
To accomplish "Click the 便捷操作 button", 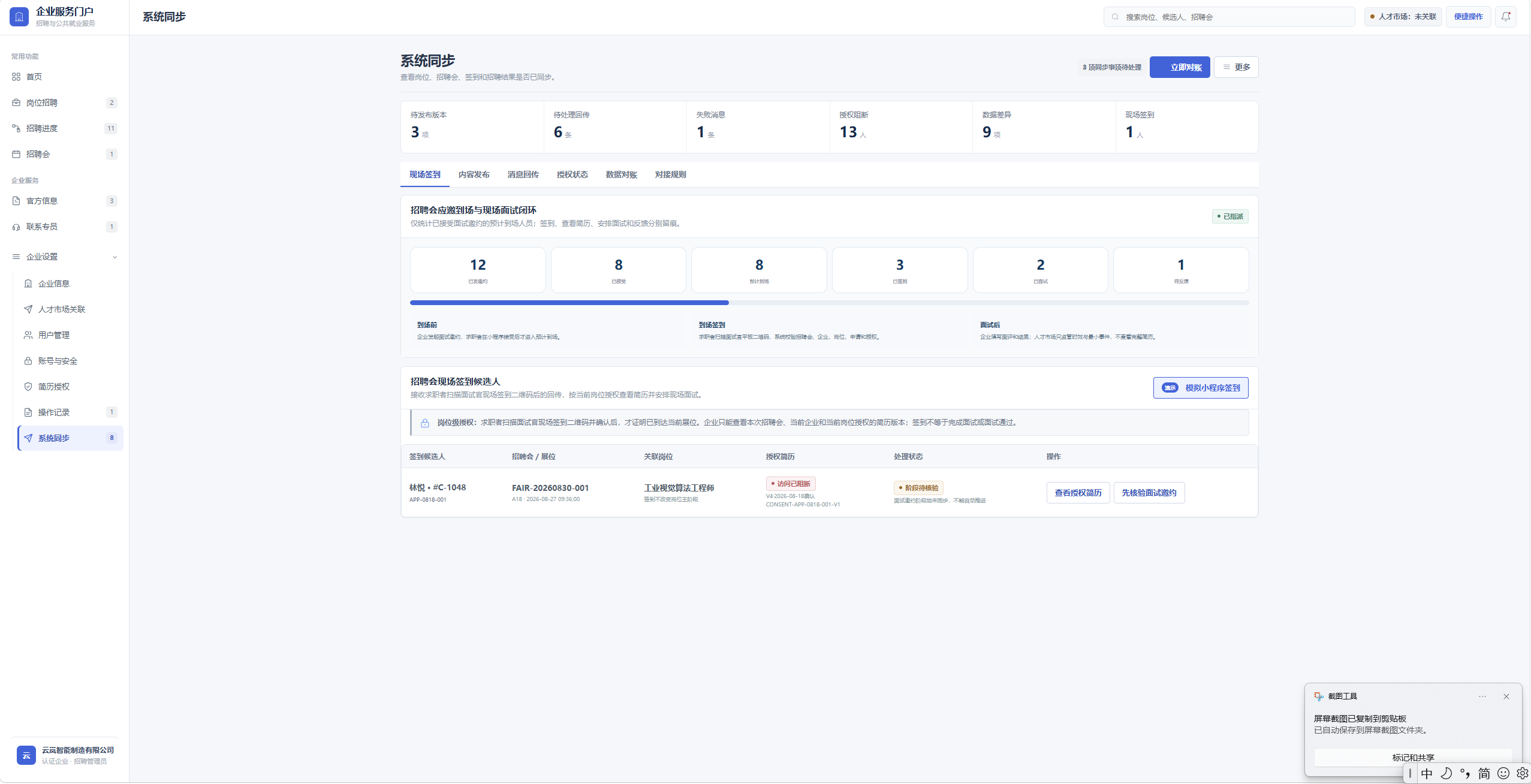I will tap(1468, 17).
